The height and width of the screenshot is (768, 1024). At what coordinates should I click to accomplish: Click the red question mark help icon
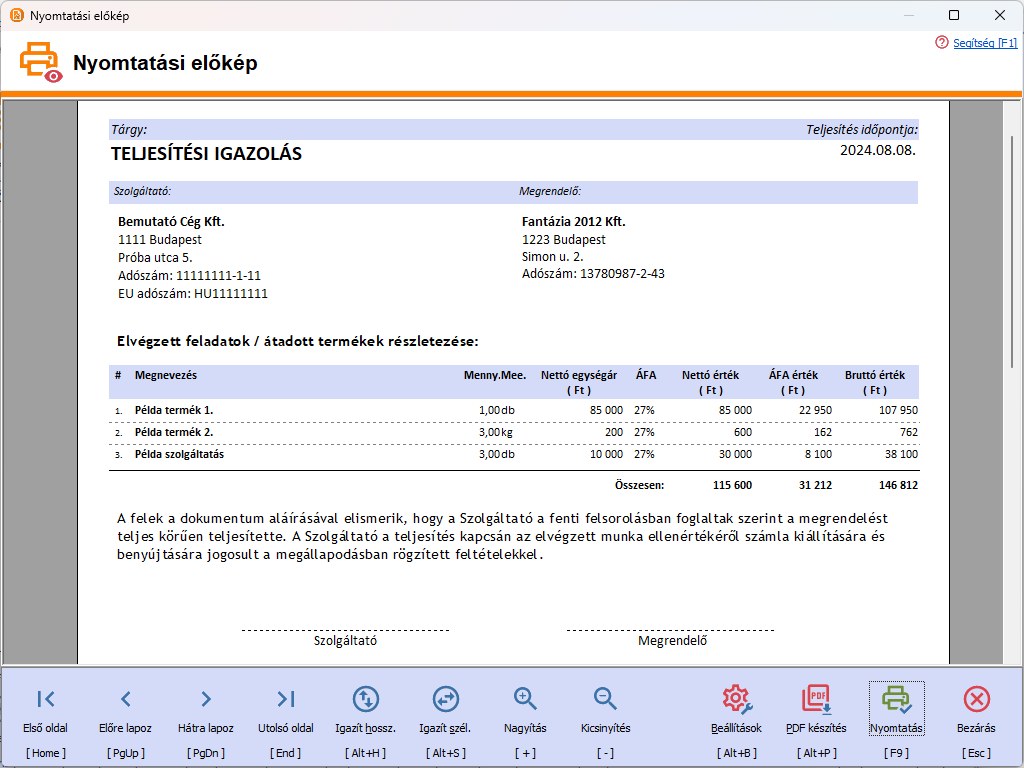(941, 43)
